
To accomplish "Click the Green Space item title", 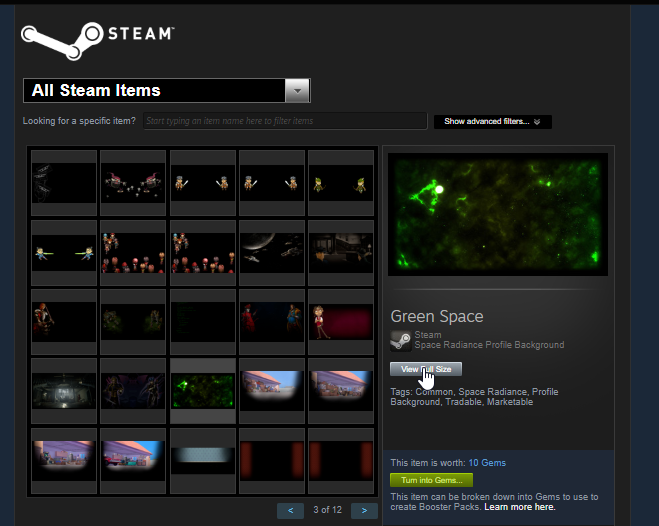I will [x=437, y=316].
